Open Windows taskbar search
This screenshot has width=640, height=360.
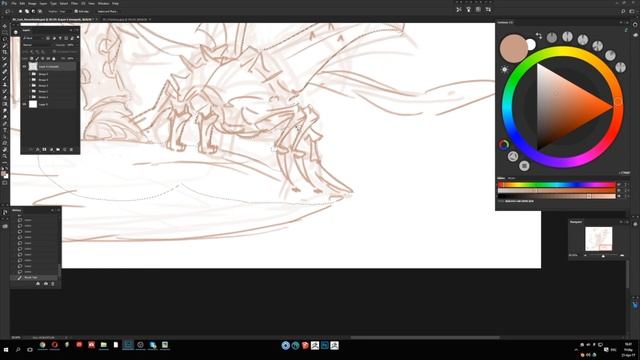(x=18, y=350)
